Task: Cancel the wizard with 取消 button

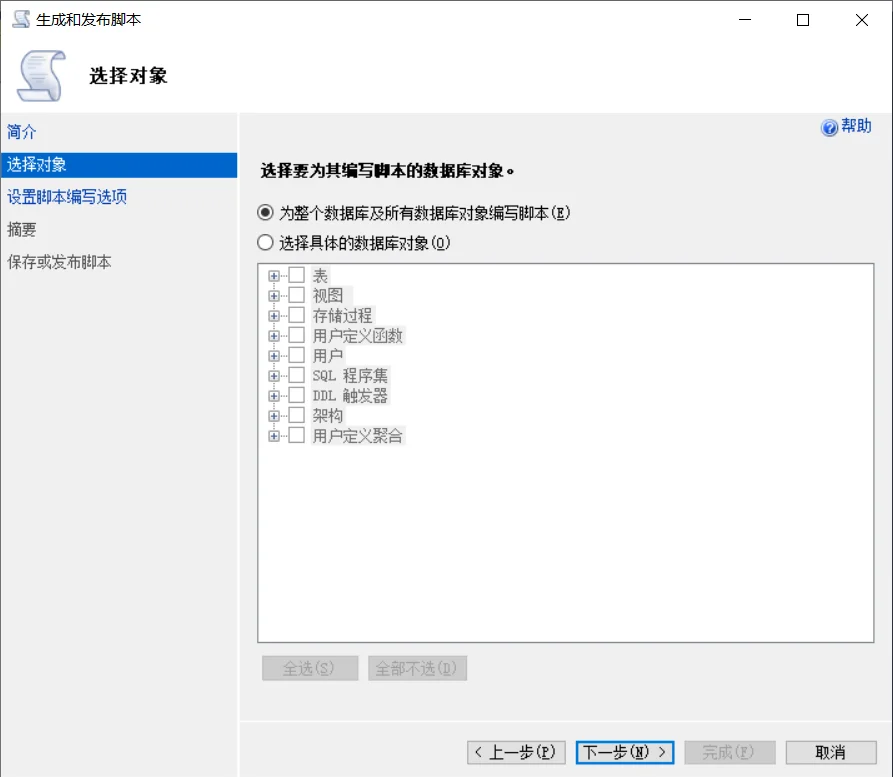Action: (x=831, y=753)
